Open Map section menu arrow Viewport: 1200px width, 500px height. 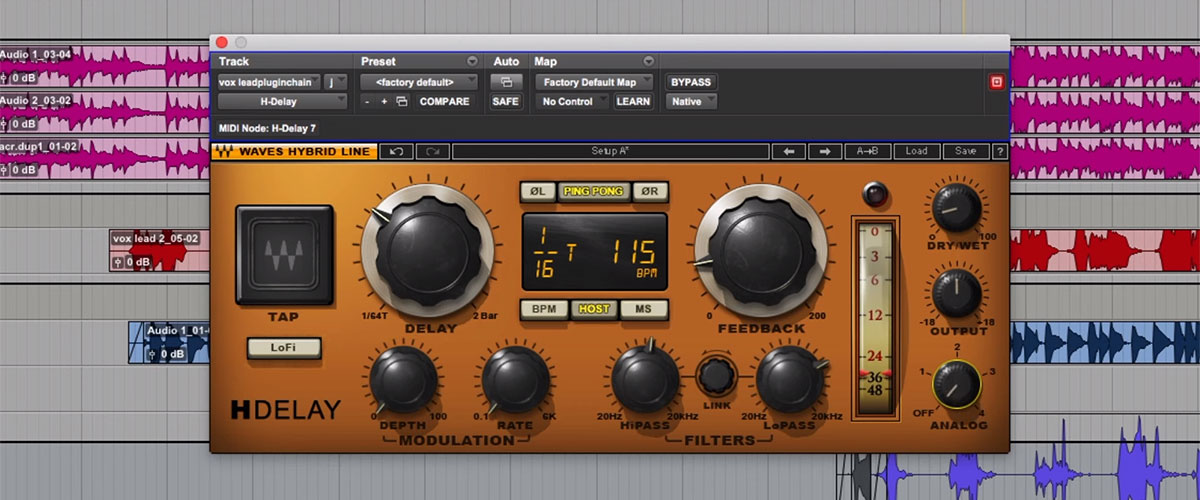tap(648, 62)
